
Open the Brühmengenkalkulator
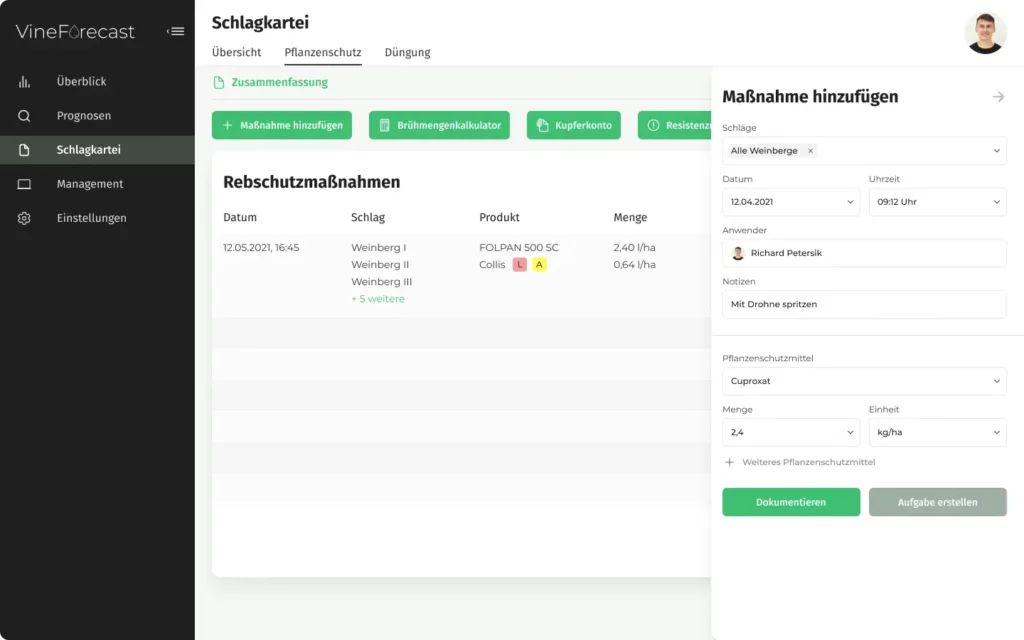tap(439, 125)
